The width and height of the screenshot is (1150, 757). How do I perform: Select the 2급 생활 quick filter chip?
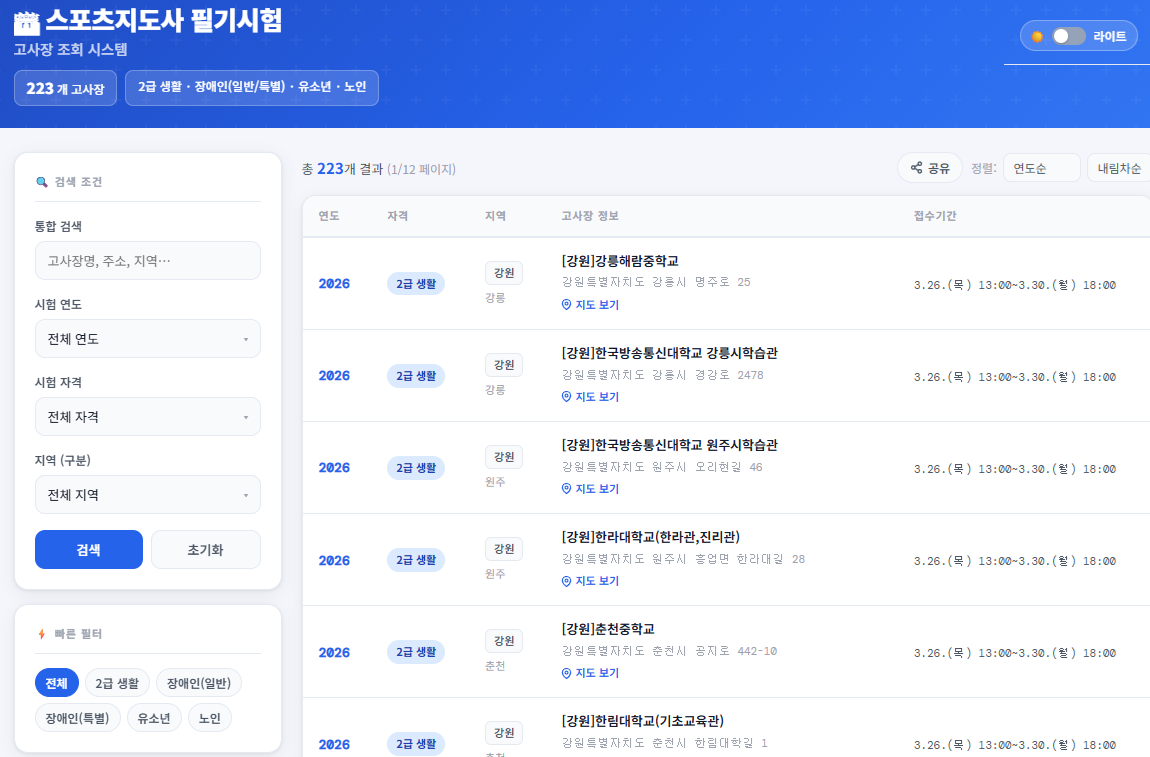point(117,683)
